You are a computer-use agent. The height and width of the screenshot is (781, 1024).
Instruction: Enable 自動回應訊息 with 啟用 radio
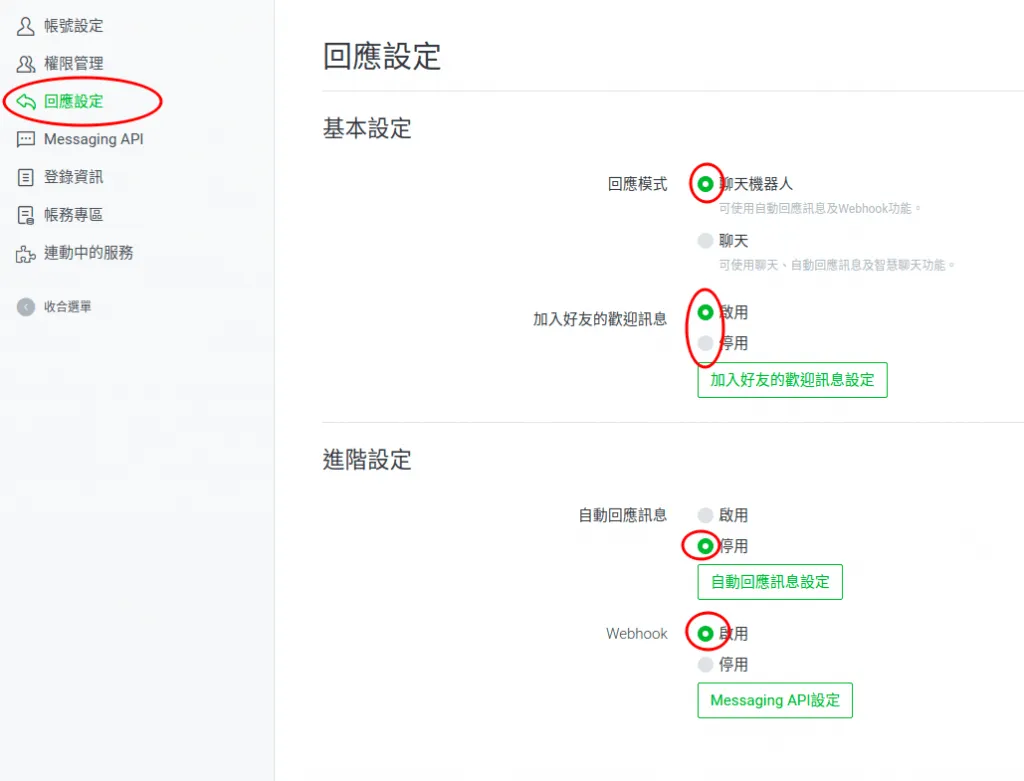706,516
